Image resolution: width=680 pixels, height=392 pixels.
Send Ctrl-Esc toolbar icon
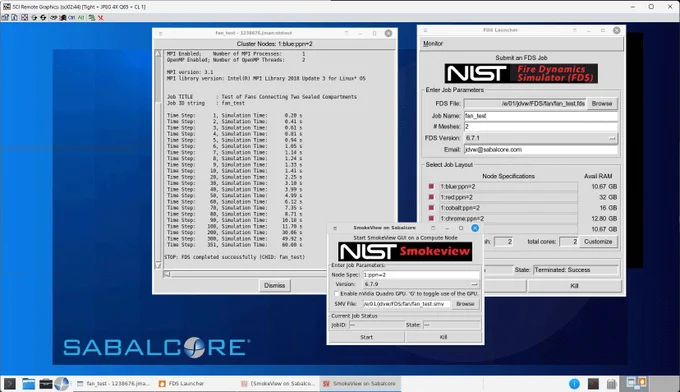[x=62, y=18]
